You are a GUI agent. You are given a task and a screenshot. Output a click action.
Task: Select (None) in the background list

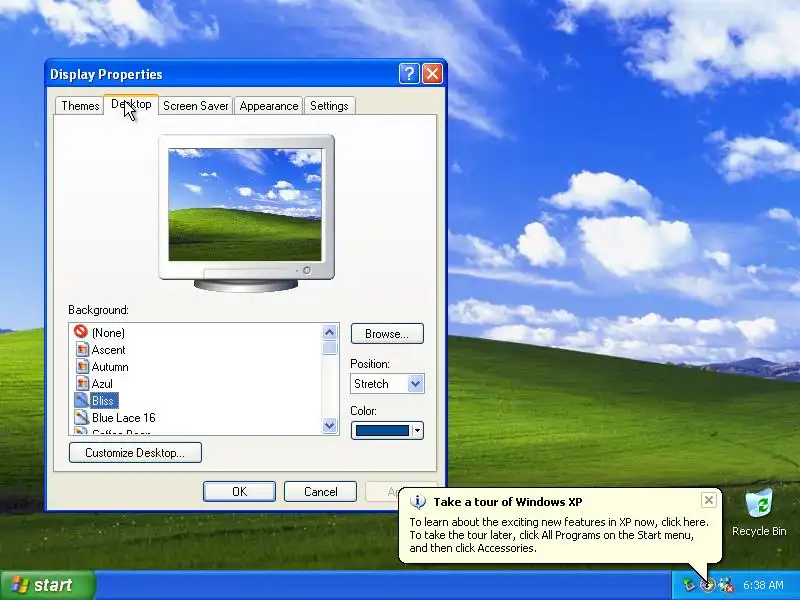coord(108,333)
